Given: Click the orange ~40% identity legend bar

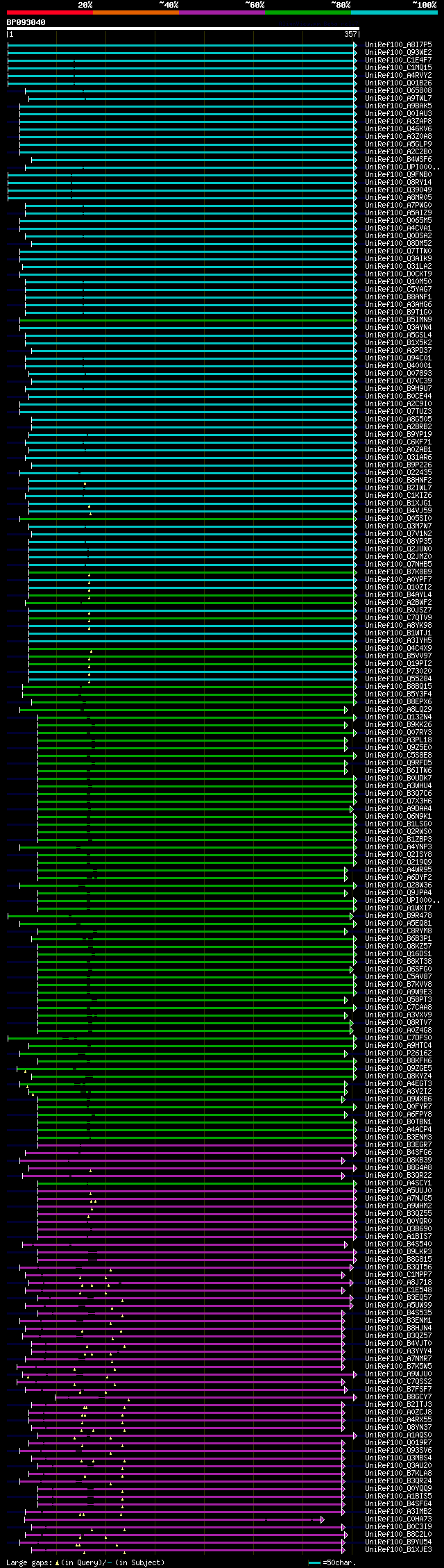Looking at the screenshot, I should (136, 12).
